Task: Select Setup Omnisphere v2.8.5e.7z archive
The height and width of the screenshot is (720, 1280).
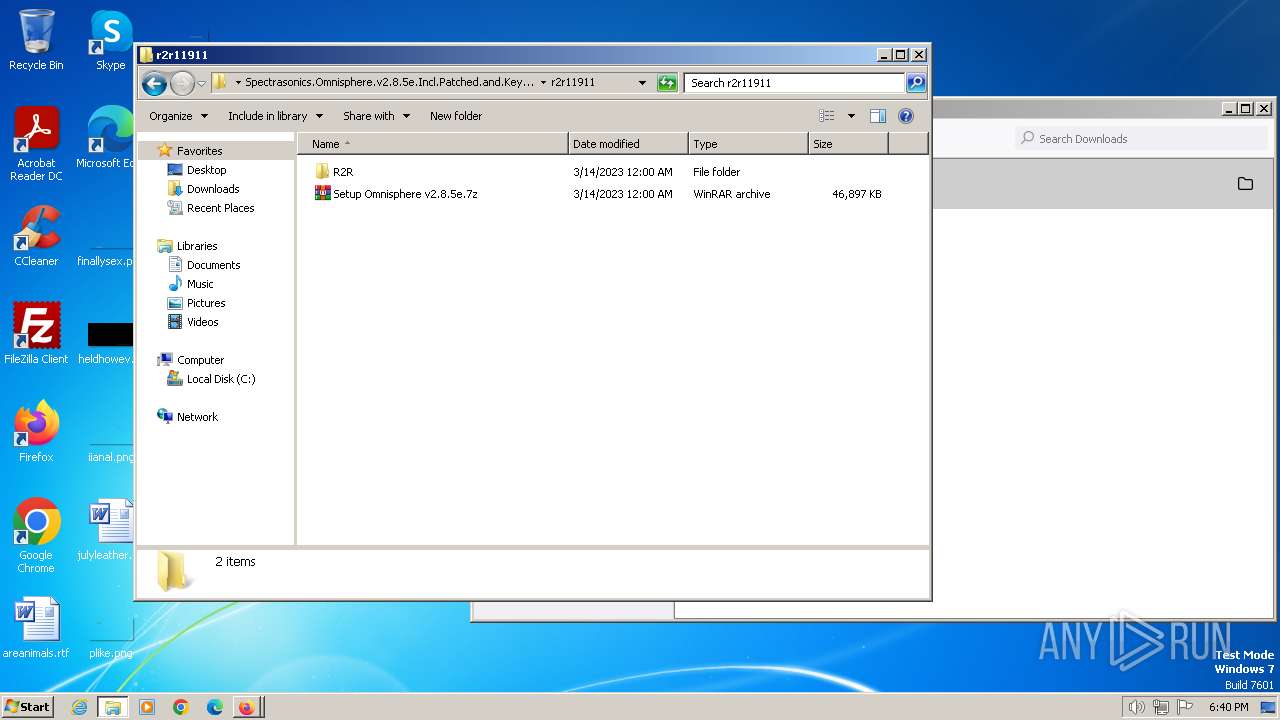Action: pos(396,194)
